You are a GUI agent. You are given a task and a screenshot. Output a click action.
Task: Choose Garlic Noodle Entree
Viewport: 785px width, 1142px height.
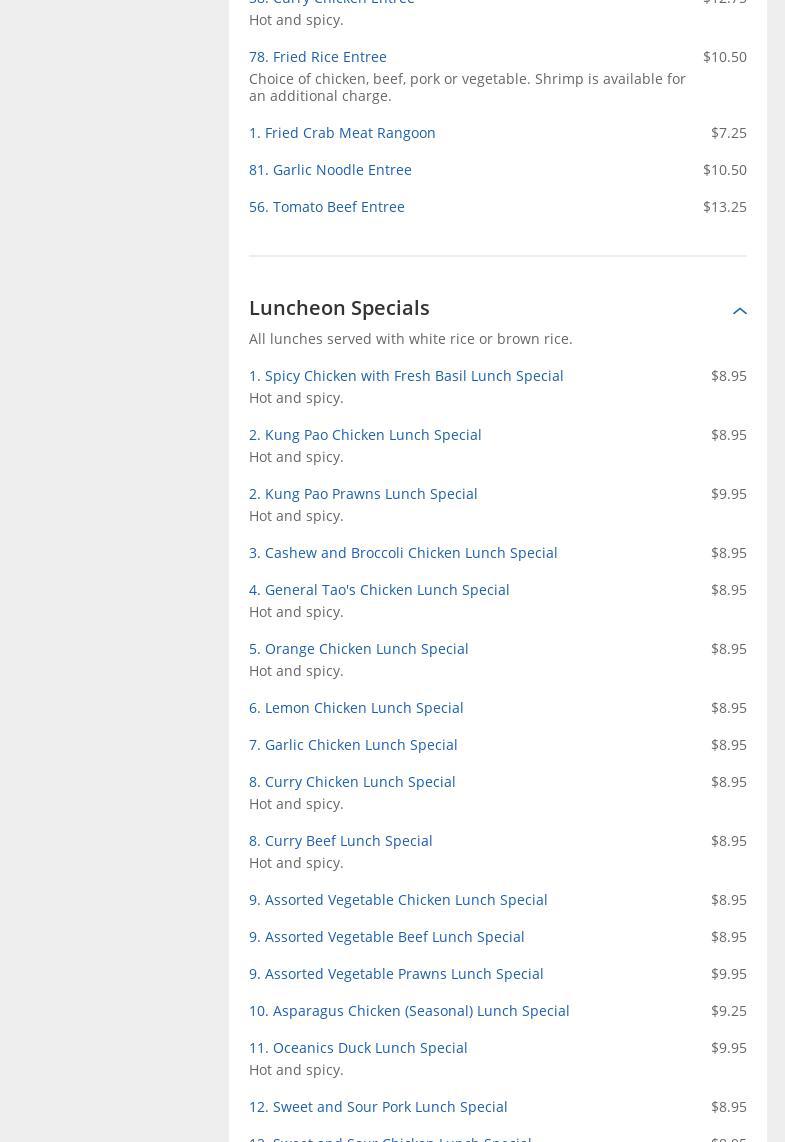[330, 170]
